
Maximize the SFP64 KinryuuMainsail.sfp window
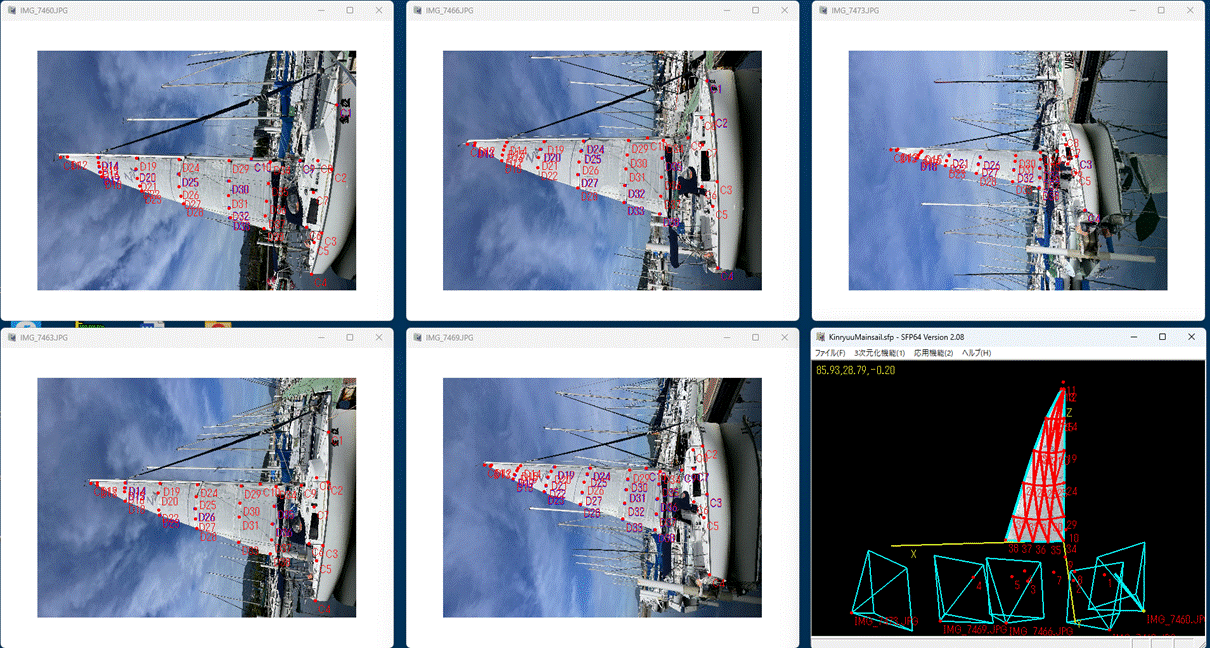click(x=1162, y=337)
